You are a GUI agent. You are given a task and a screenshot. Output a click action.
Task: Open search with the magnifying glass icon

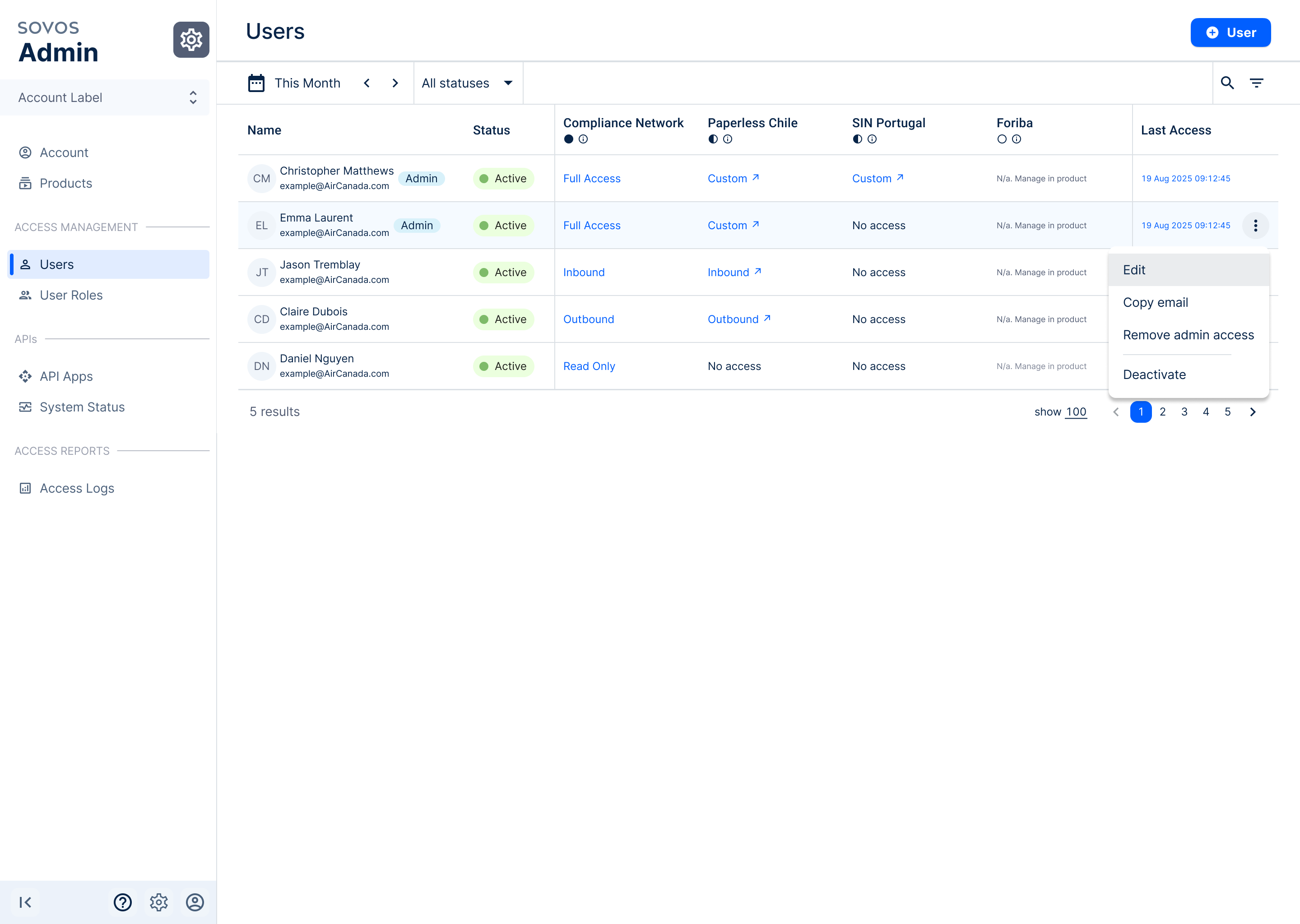[1228, 83]
